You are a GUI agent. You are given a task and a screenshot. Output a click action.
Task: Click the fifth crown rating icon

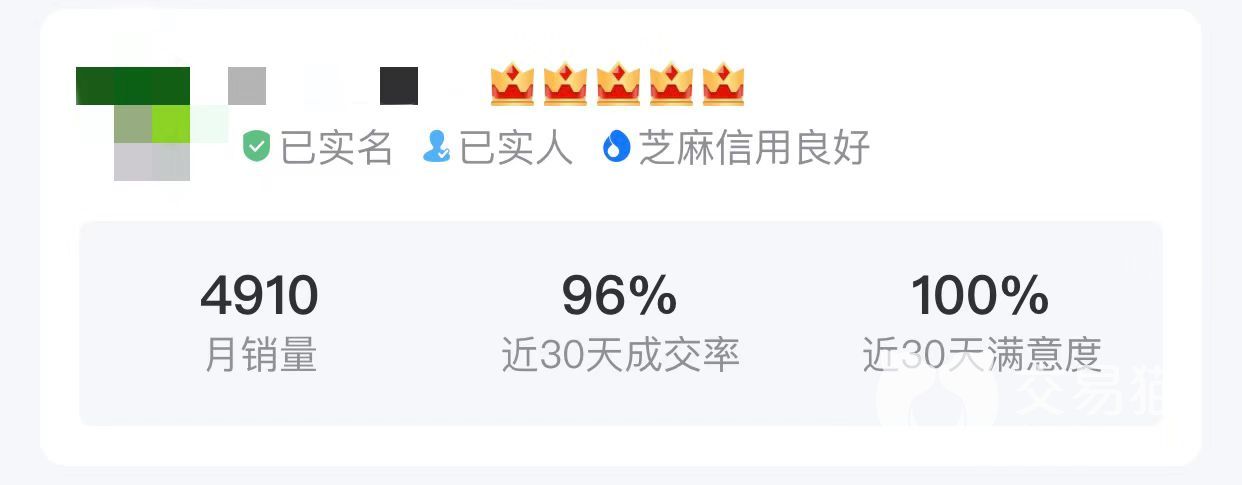point(724,85)
